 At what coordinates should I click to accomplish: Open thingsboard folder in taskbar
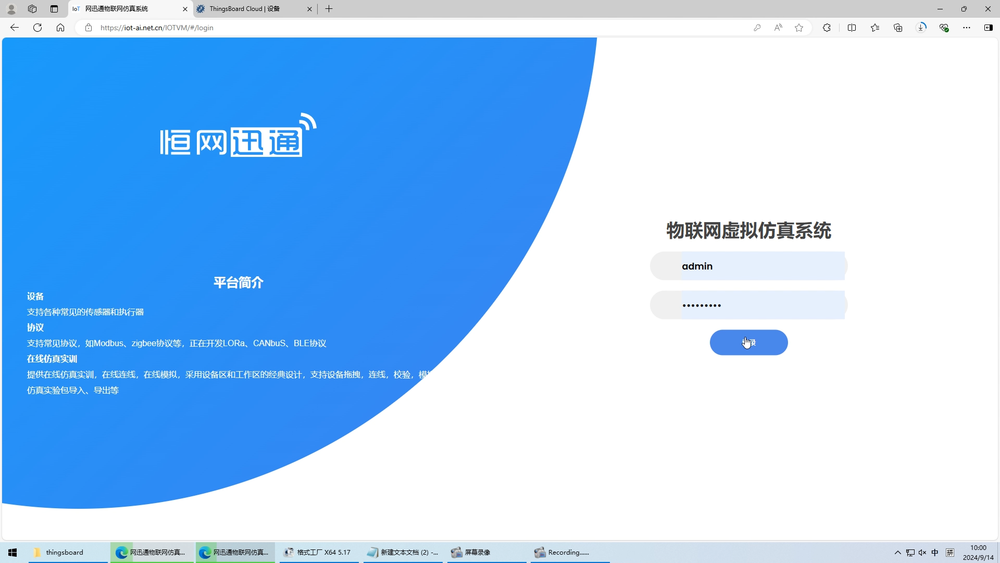(65, 552)
